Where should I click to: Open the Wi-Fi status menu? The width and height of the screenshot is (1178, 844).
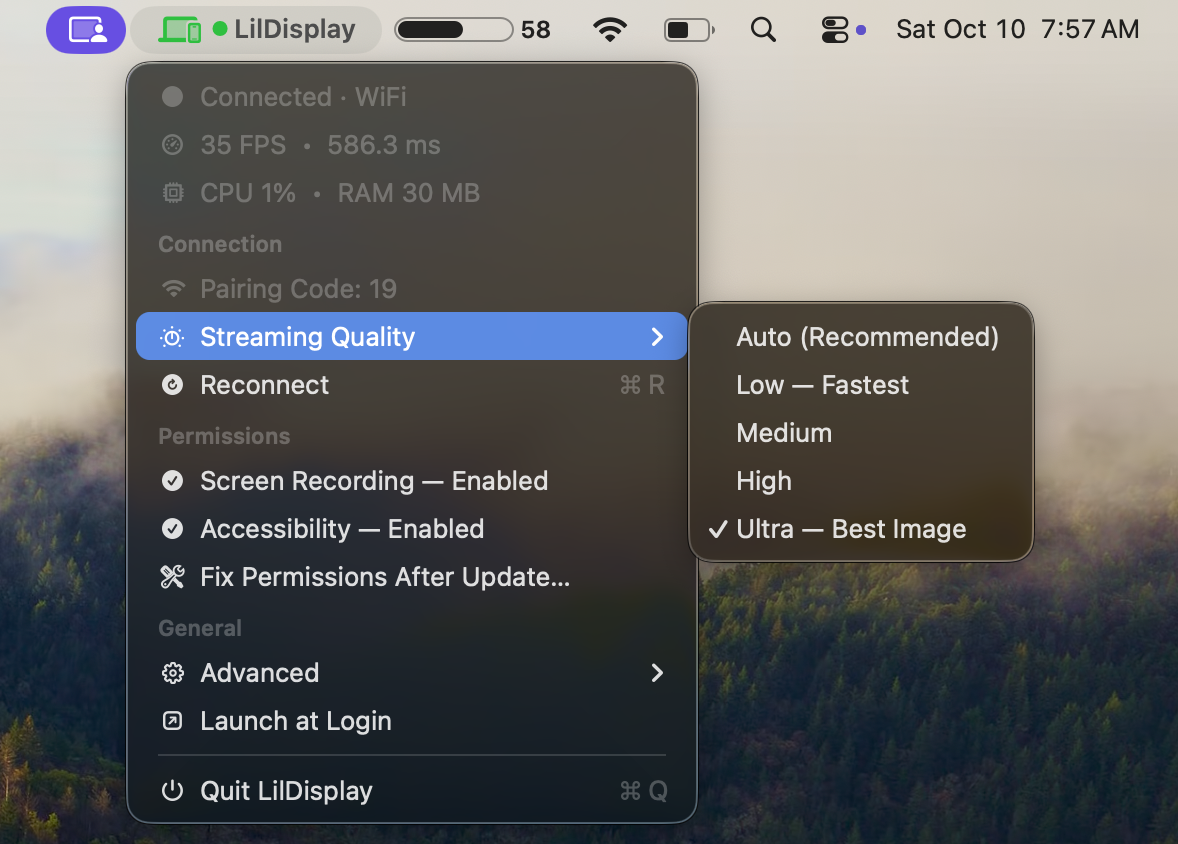click(609, 30)
